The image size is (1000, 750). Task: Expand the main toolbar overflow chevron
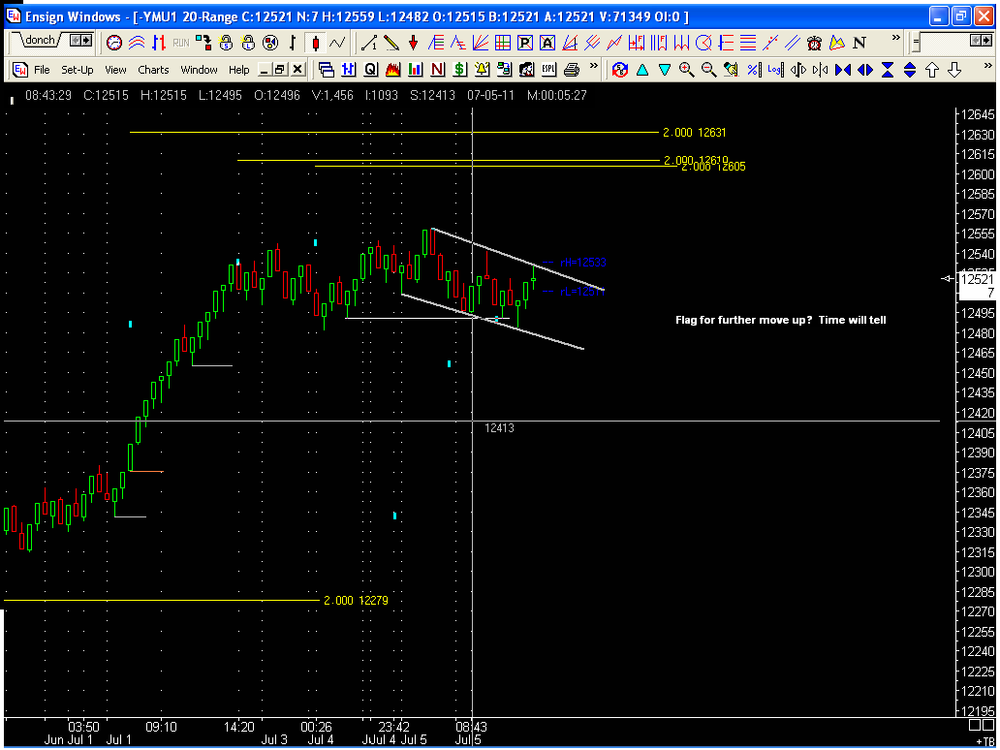point(594,65)
